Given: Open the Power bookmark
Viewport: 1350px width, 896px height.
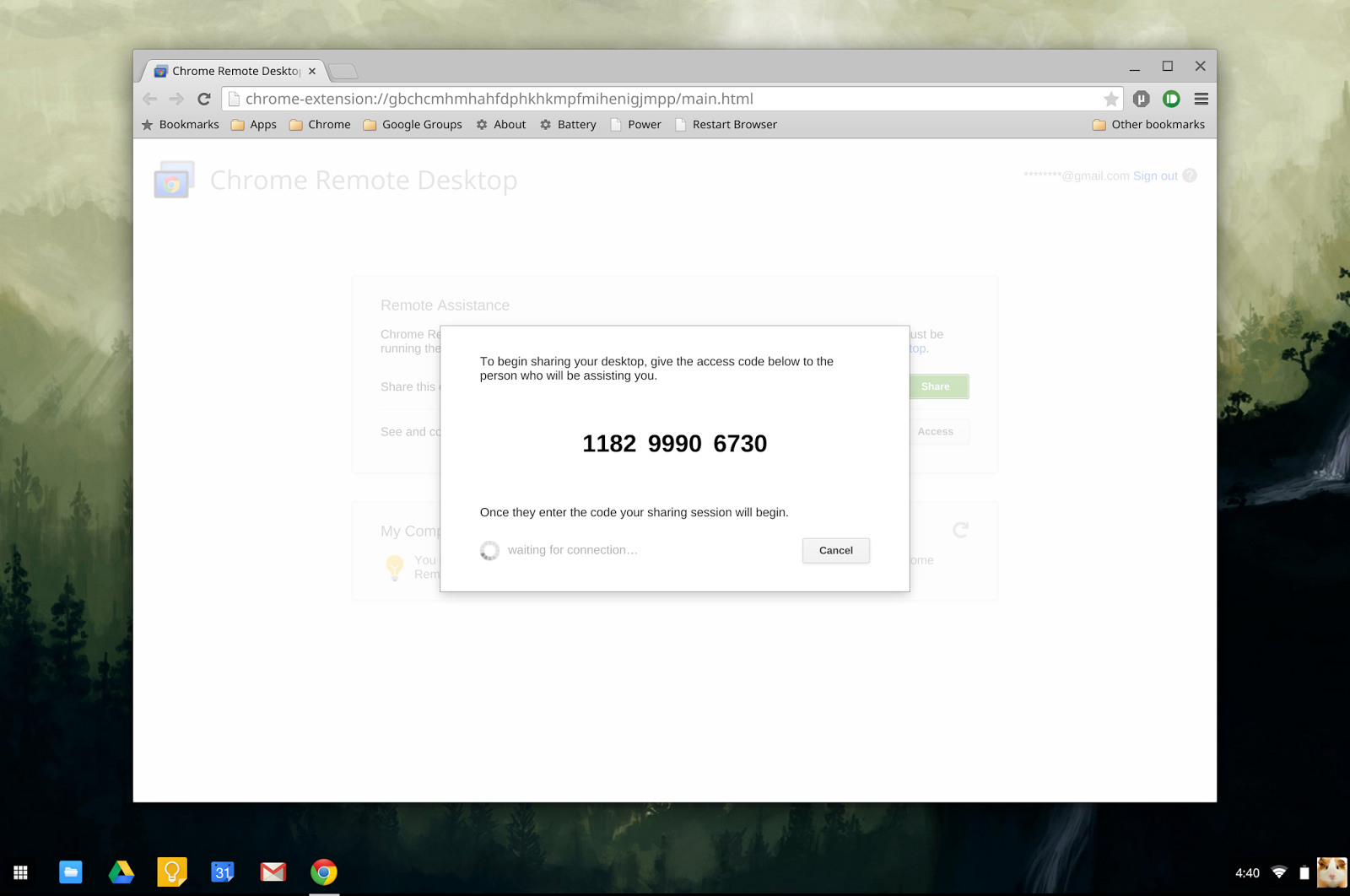Looking at the screenshot, I should pyautogui.click(x=636, y=124).
